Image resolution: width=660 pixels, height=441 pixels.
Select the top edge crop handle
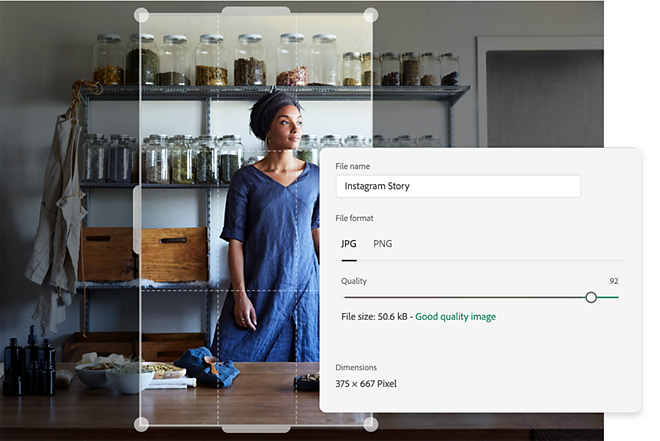tap(256, 10)
